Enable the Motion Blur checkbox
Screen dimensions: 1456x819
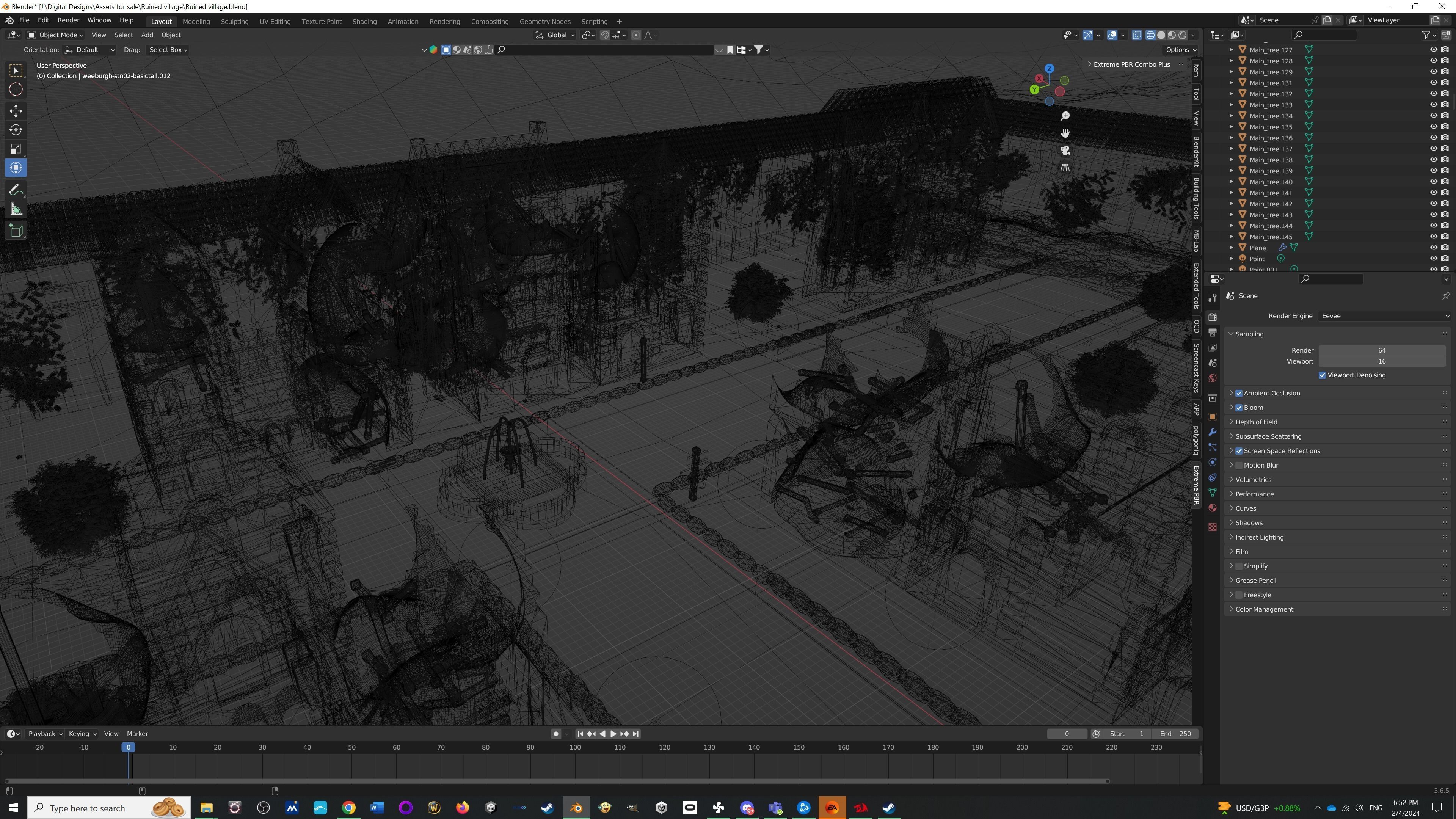point(1239,466)
